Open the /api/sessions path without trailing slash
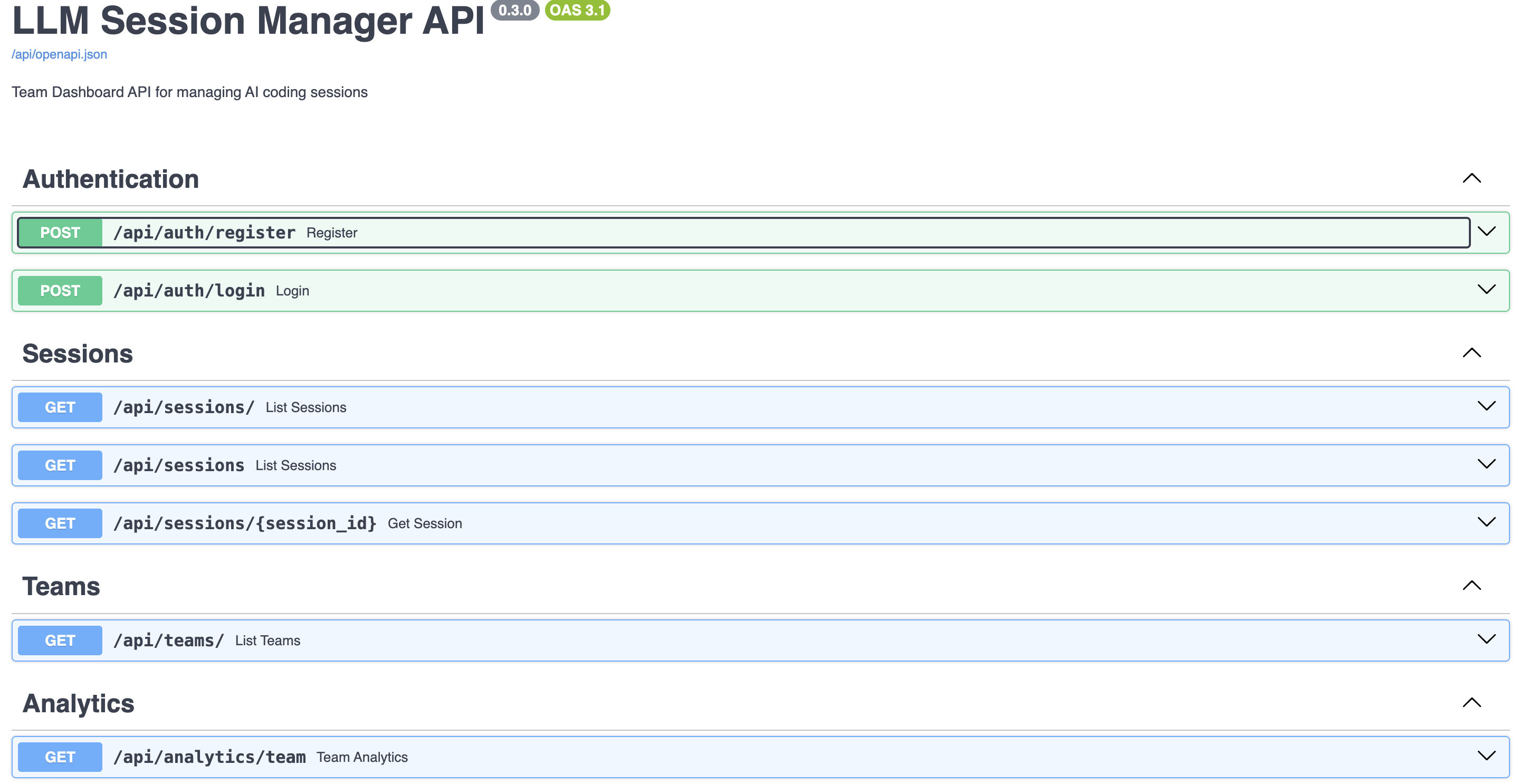Screen dimensions: 1529x784 pyautogui.click(x=179, y=465)
